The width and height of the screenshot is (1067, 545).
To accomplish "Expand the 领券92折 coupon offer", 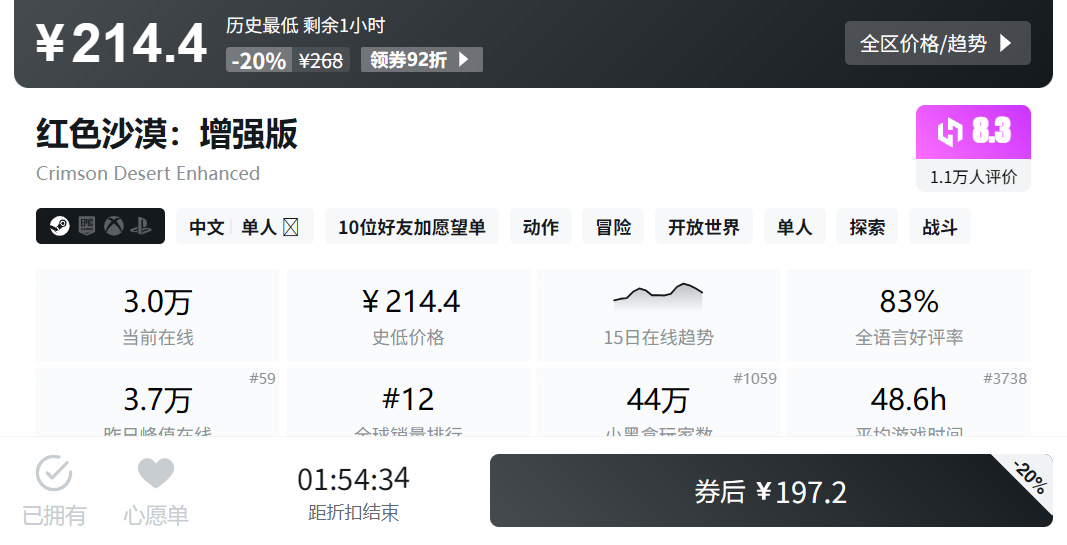I will tap(421, 60).
